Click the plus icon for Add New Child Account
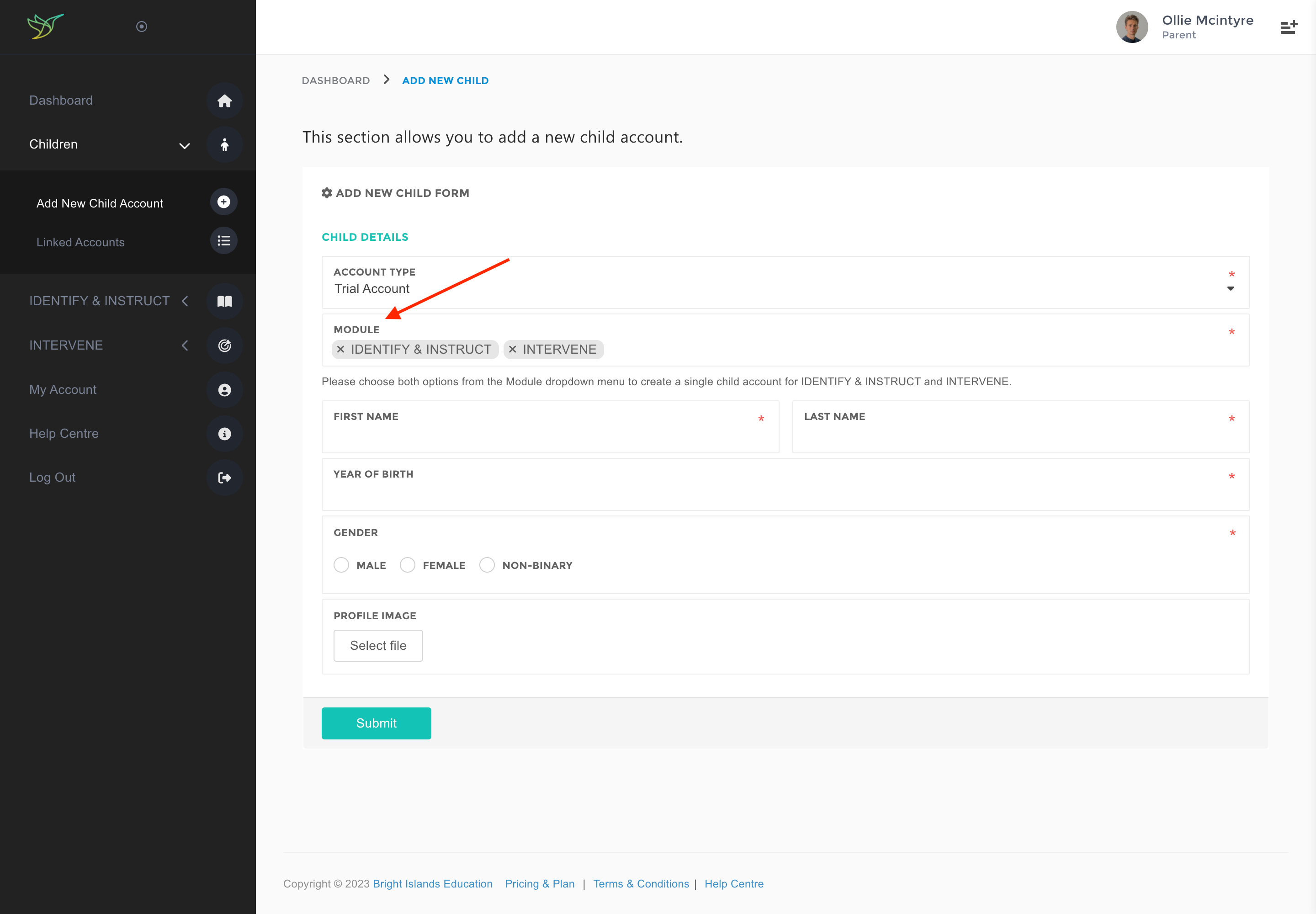 coord(224,202)
